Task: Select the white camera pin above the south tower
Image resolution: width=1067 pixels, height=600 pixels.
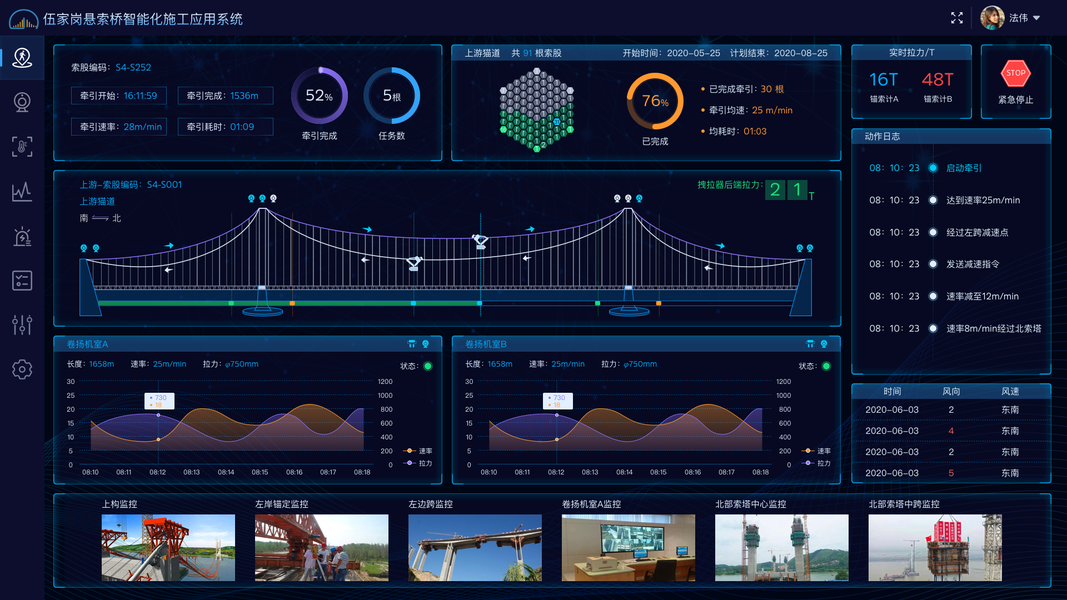Action: (x=274, y=199)
